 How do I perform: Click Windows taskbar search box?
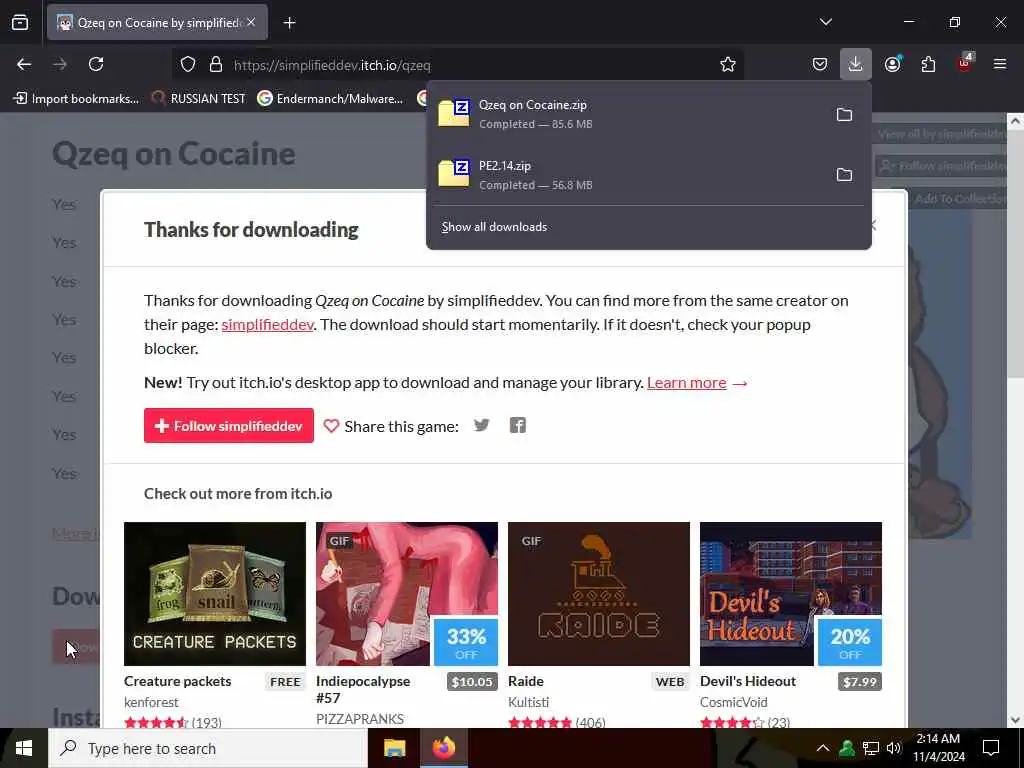click(208, 748)
